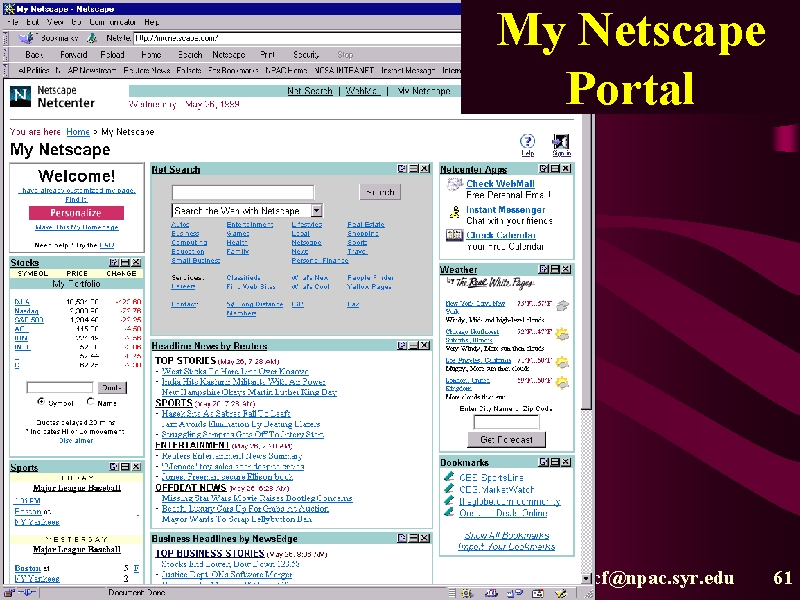Close the Sports panel
Viewport: 800px width, 600px height.
(x=136, y=467)
